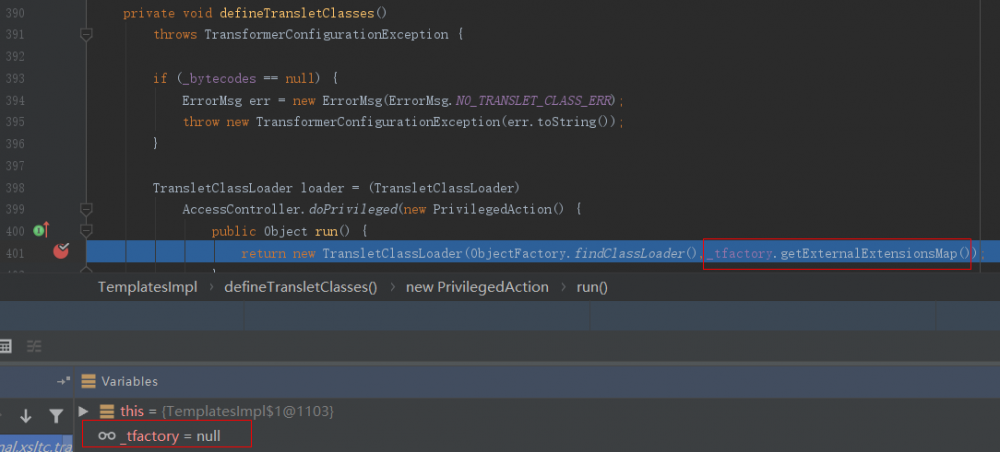Click the object icon beside 'this'

pyautogui.click(x=107, y=411)
